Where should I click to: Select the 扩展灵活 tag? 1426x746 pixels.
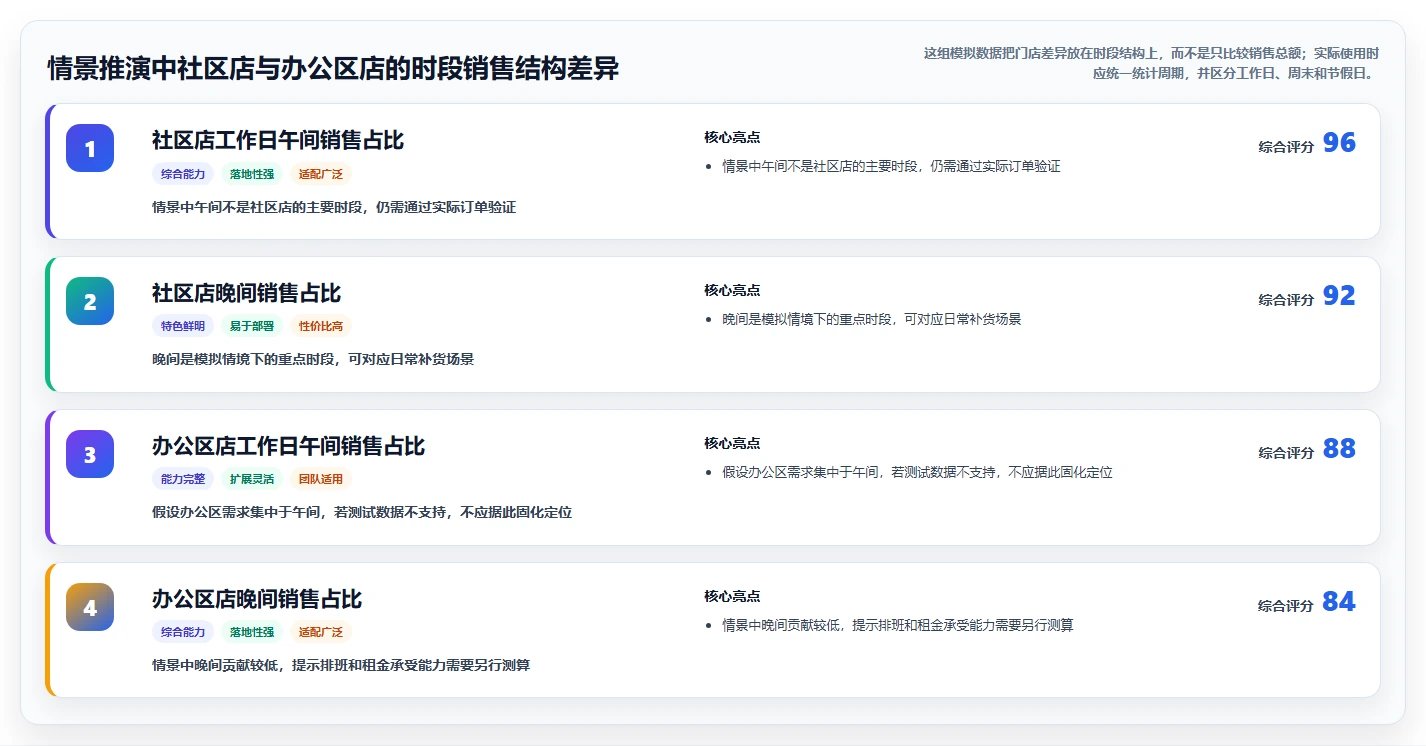point(252,479)
